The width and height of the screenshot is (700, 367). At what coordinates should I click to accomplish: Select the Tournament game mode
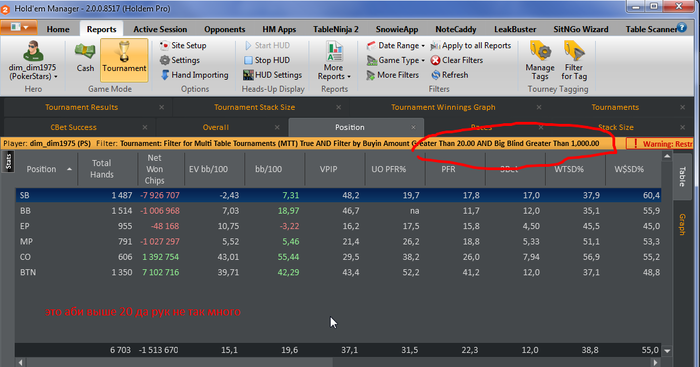(x=124, y=60)
